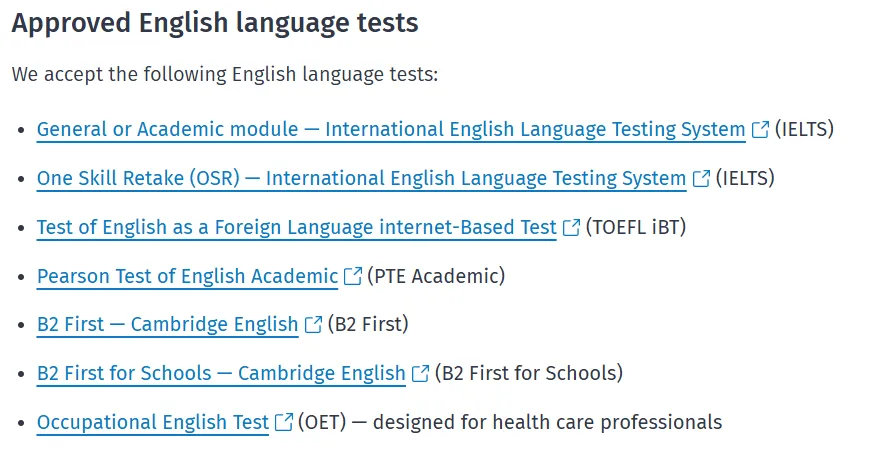
Task: Open B2 First for Schools — Cambridge English link
Action: click(x=221, y=374)
